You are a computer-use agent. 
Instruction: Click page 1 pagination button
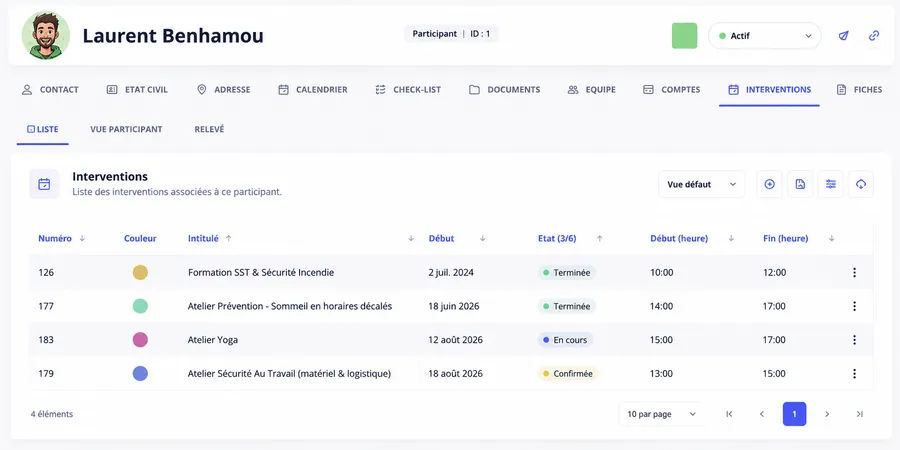click(794, 414)
